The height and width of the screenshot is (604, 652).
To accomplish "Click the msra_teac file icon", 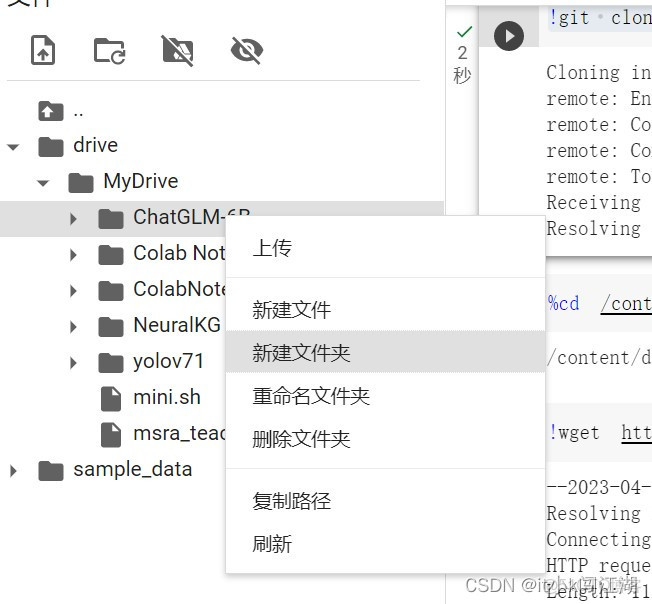I will 111,435.
